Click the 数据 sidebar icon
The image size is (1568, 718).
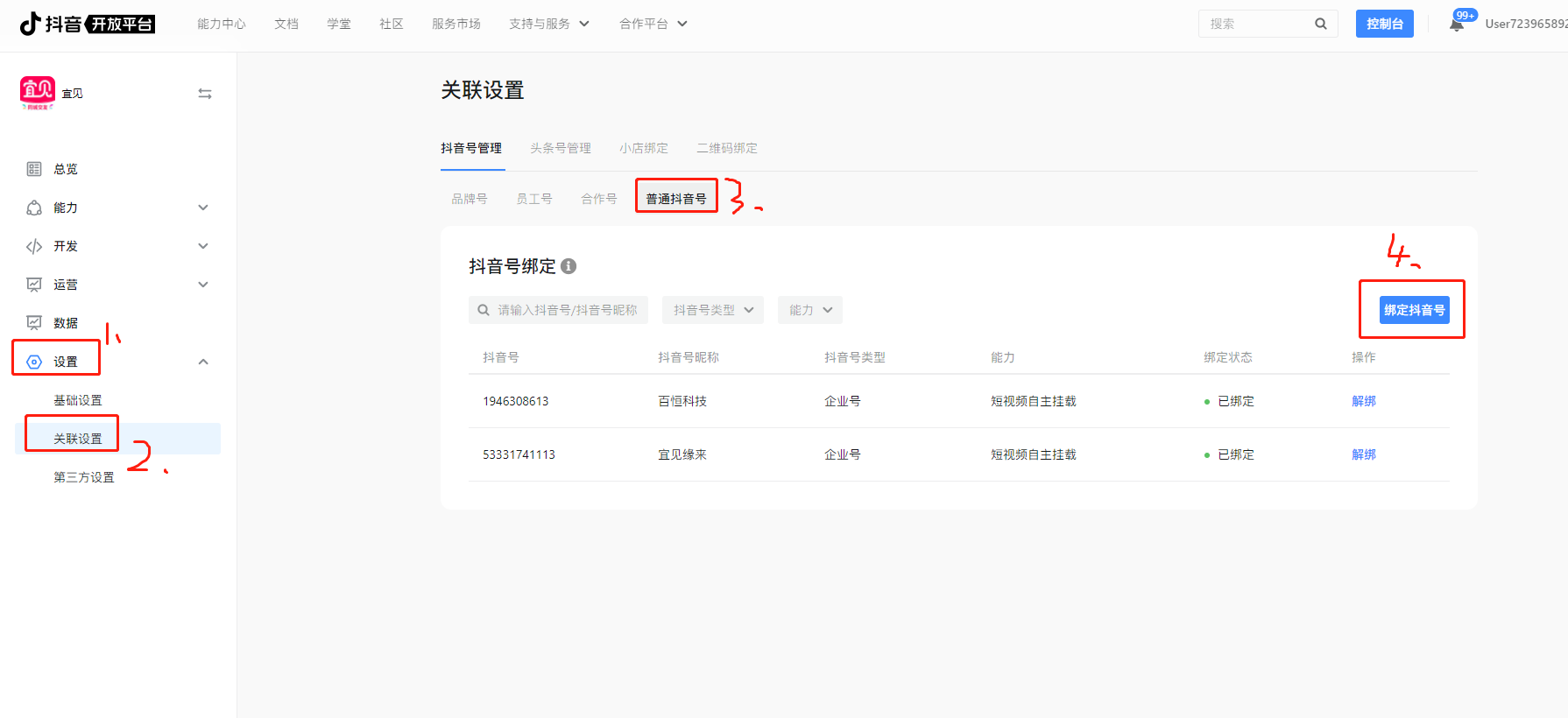[x=34, y=323]
